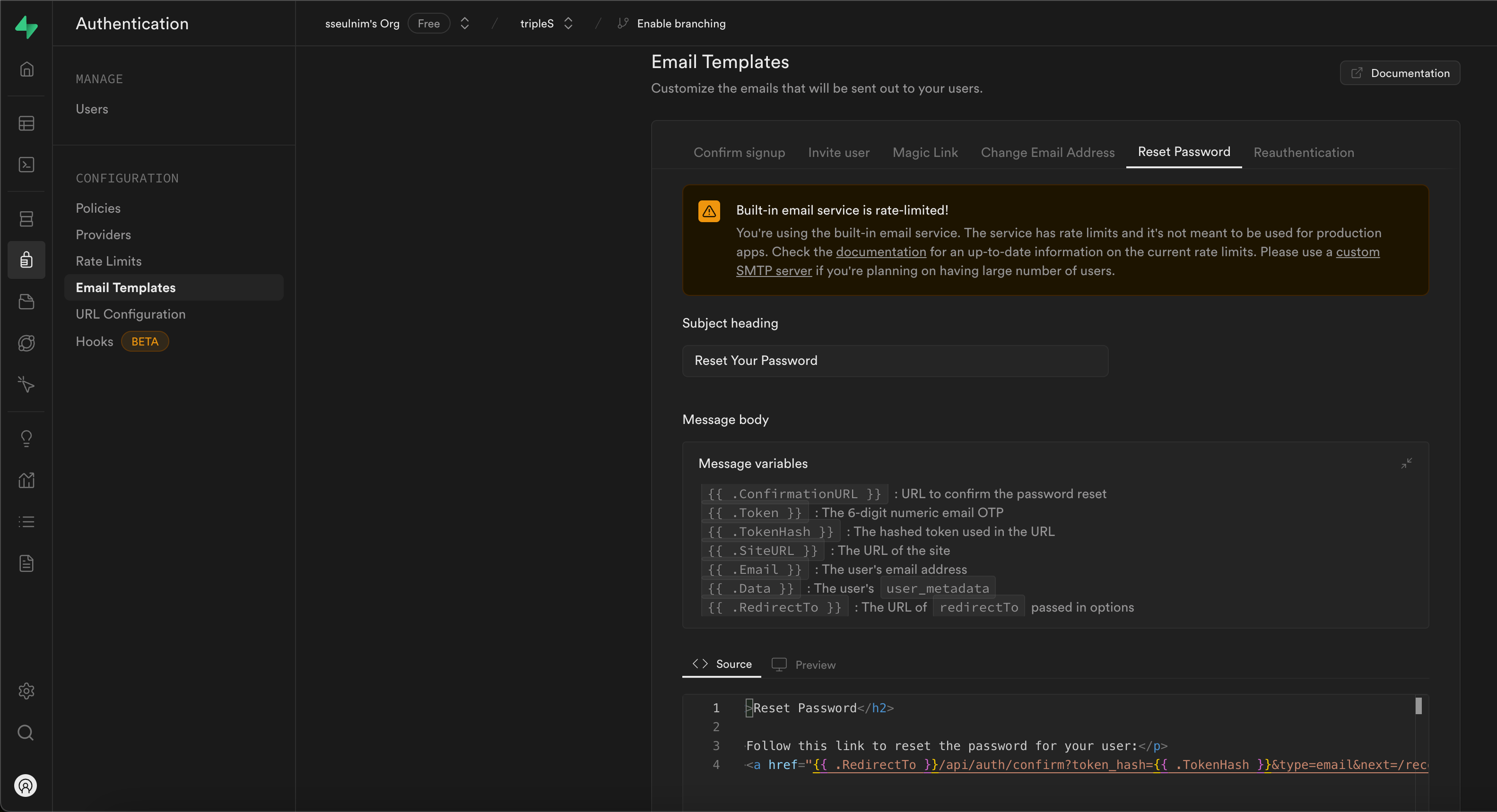The image size is (1497, 812).
Task: Open the Reports chart icon
Action: (26, 480)
